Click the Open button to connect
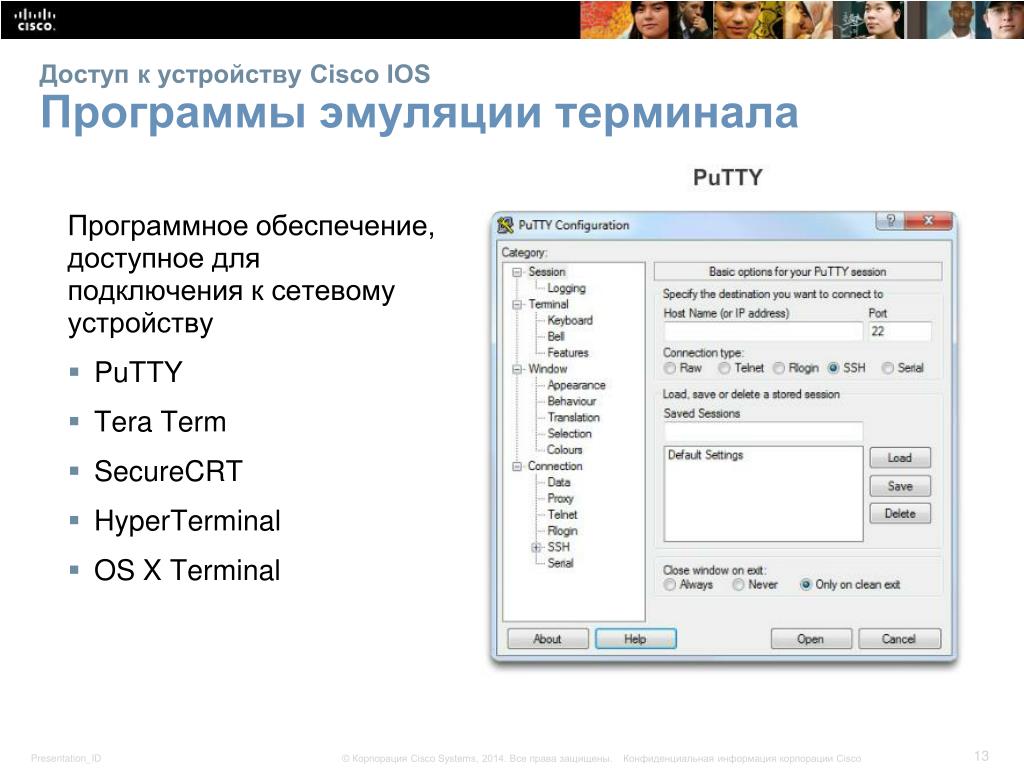Screen dimensions: 1024x768 click(x=810, y=639)
